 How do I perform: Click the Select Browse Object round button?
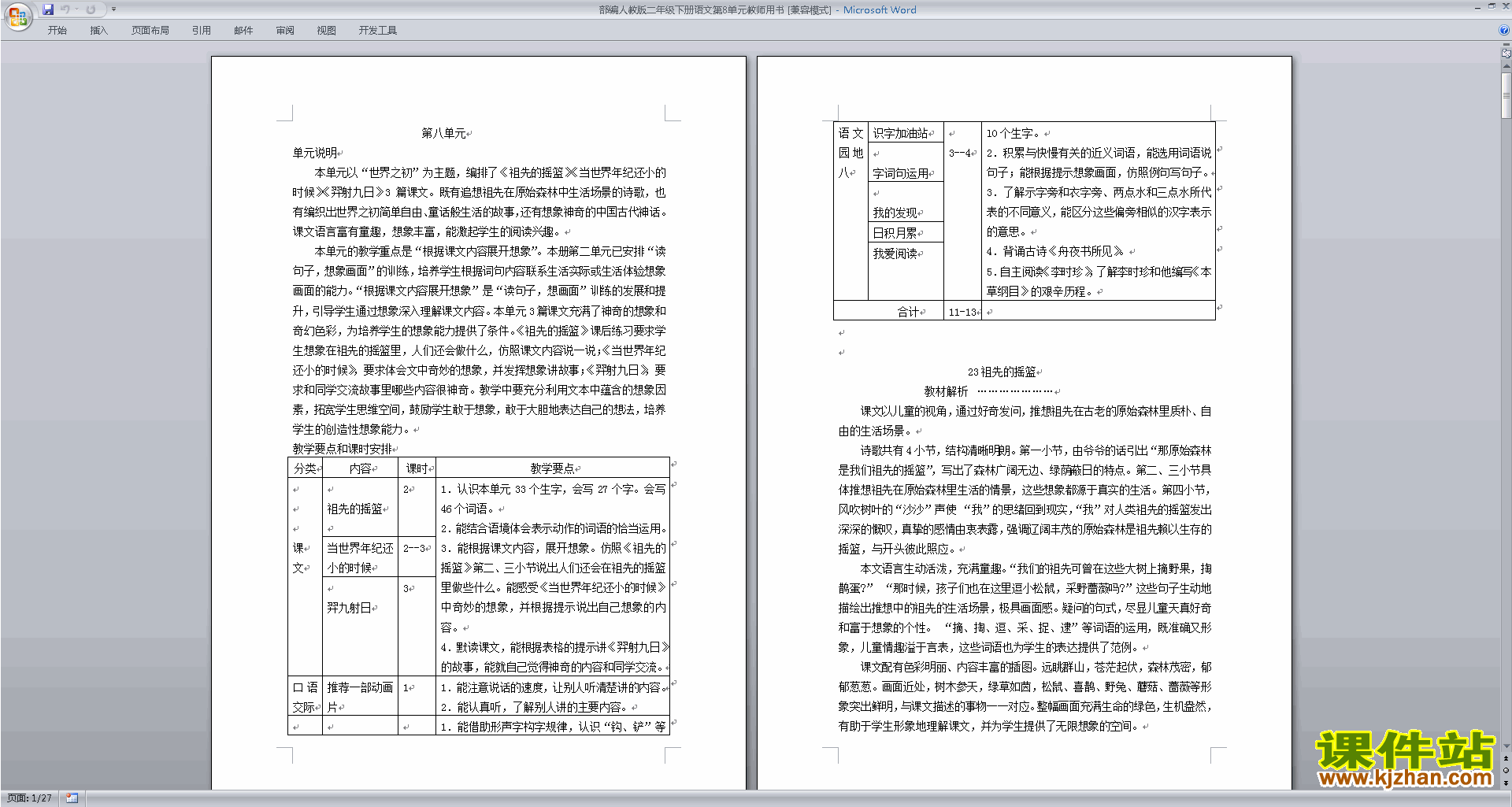click(1506, 771)
